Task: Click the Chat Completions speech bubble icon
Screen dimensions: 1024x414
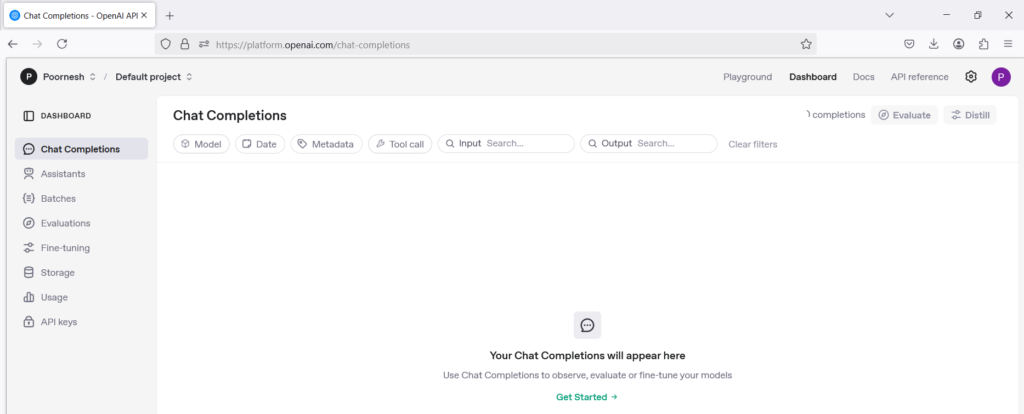Action: click(28, 149)
